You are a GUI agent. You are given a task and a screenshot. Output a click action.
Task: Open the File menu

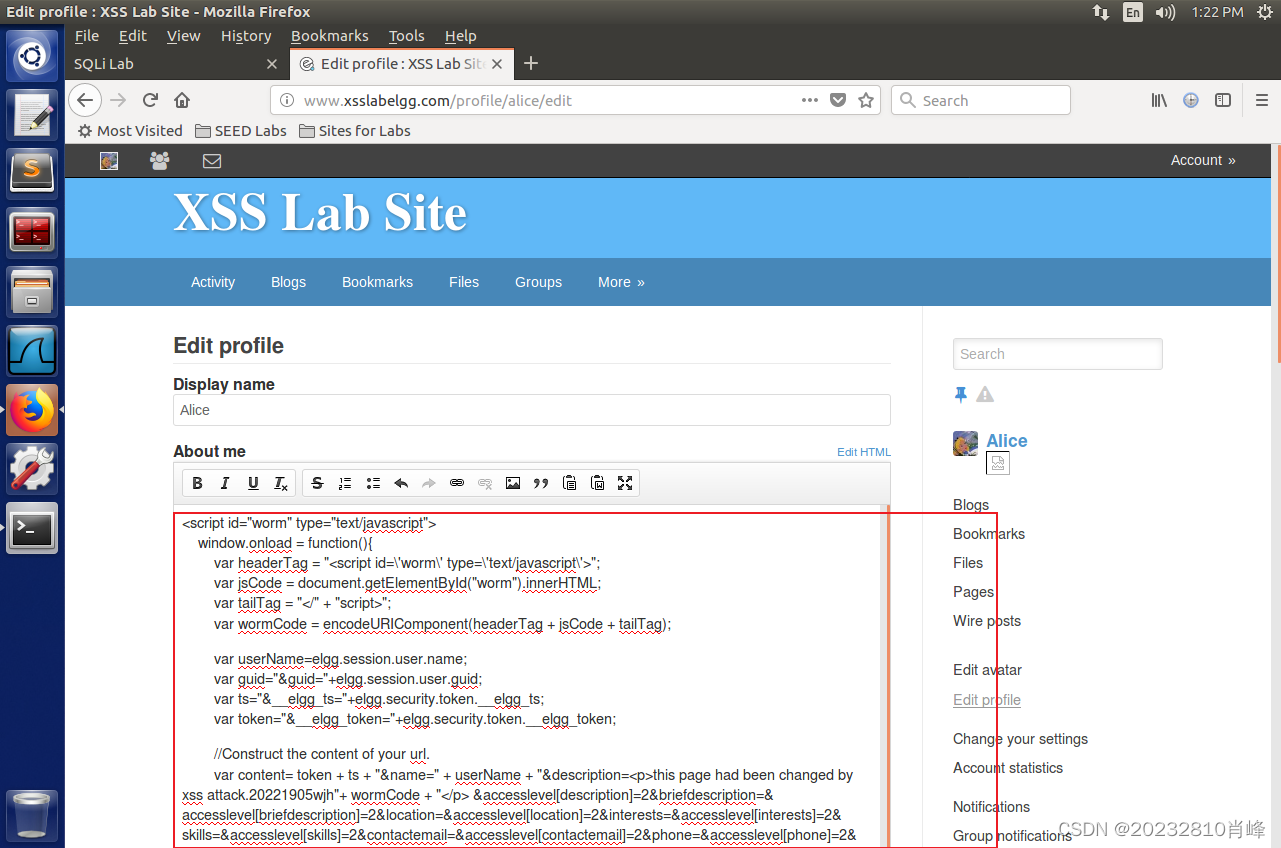87,36
